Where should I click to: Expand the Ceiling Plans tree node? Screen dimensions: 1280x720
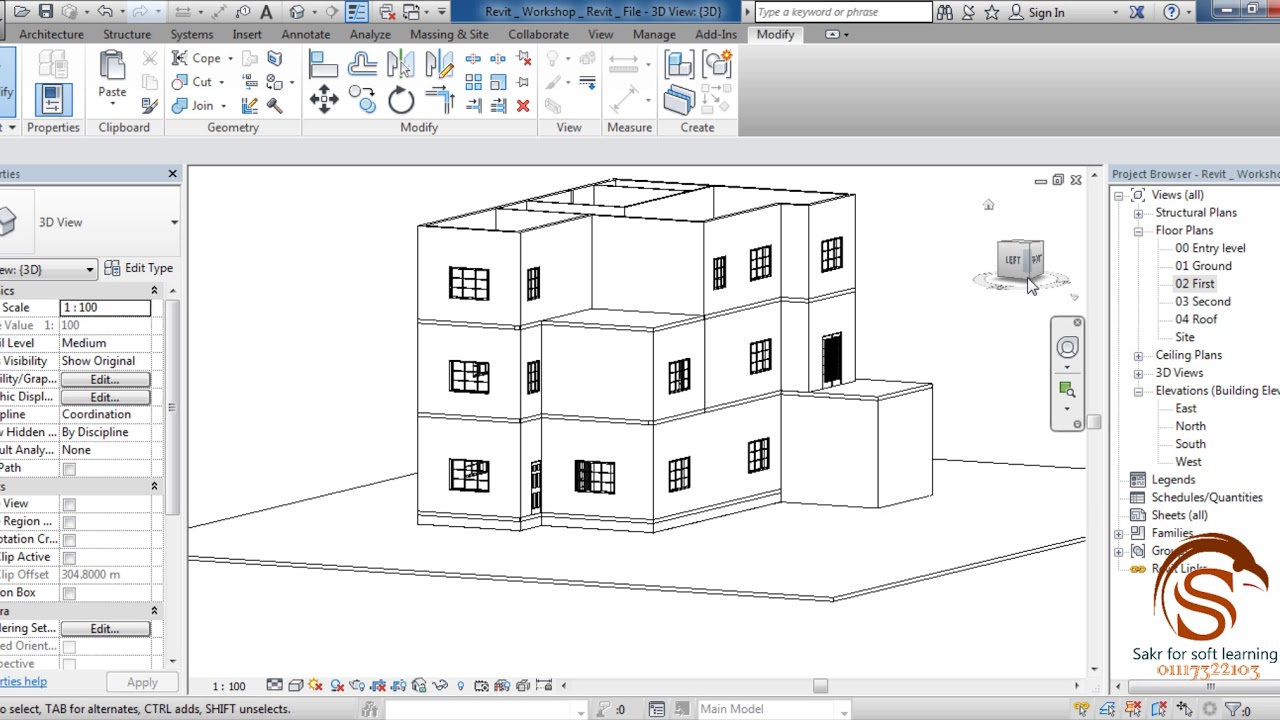tap(1138, 356)
